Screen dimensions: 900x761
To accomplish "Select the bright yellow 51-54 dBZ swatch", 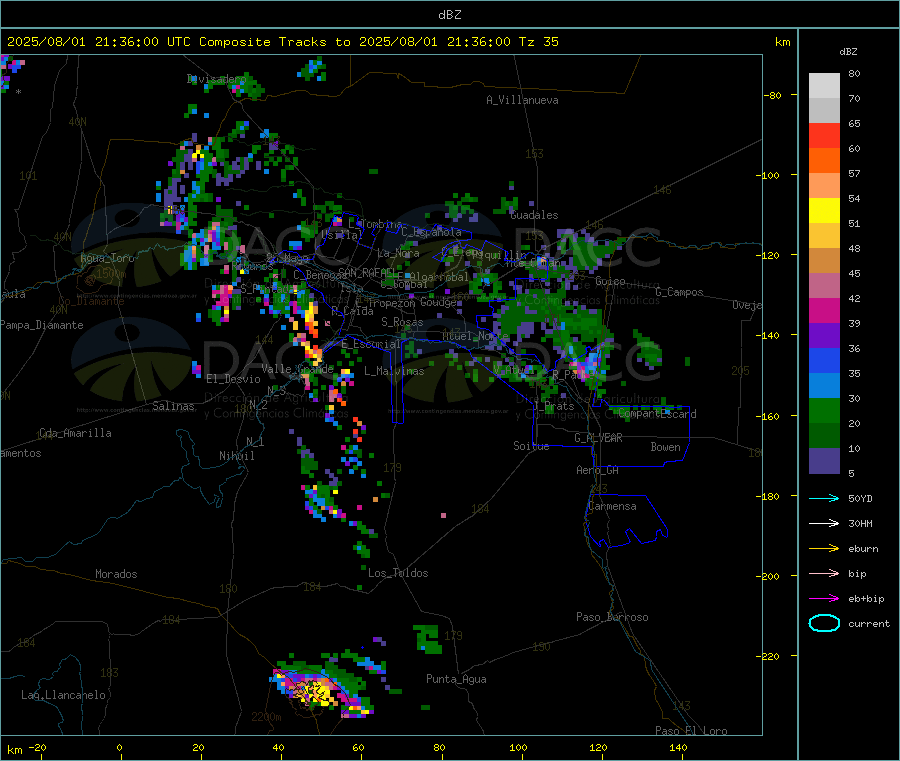I will [x=824, y=211].
